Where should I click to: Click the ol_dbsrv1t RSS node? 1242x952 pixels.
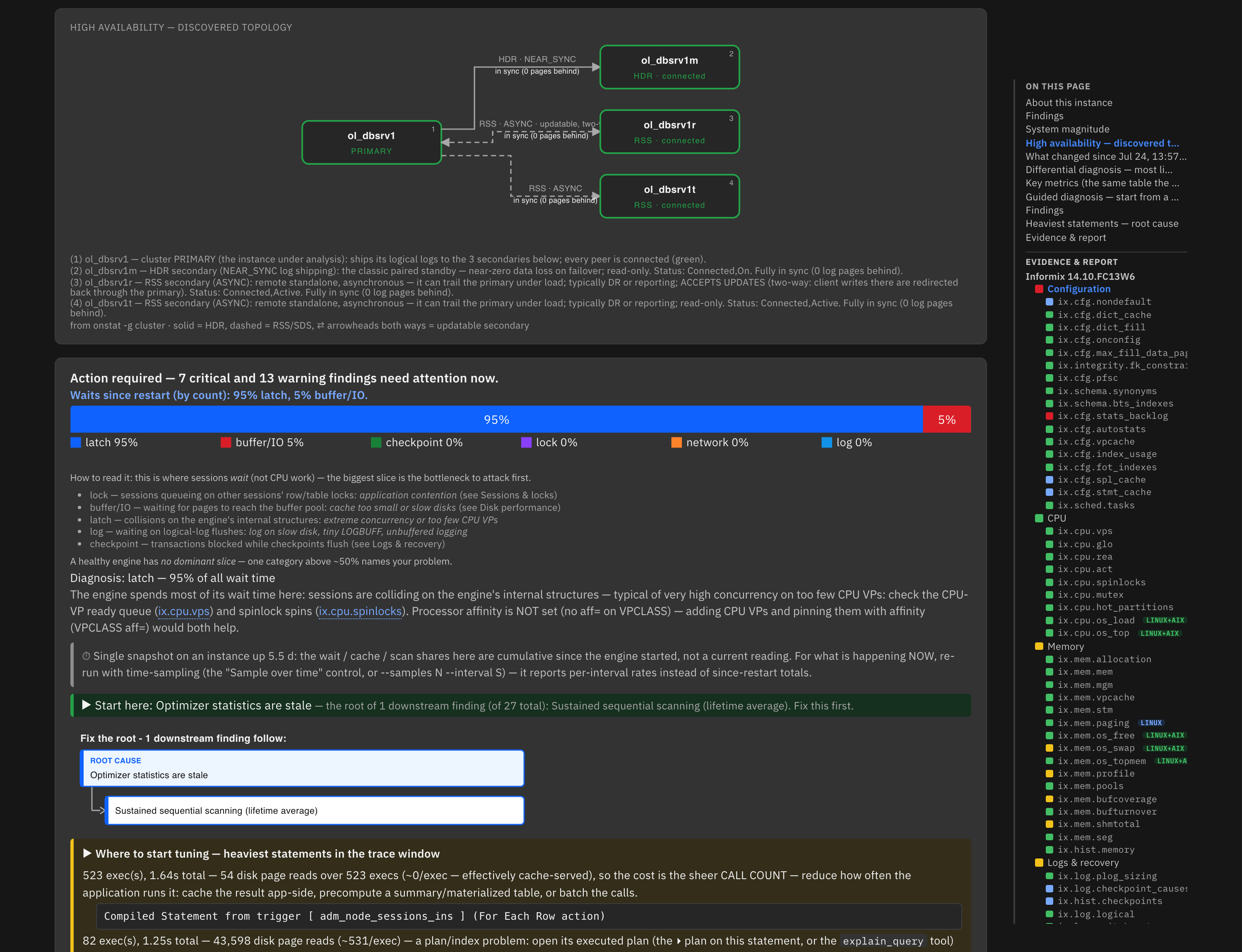[669, 197]
